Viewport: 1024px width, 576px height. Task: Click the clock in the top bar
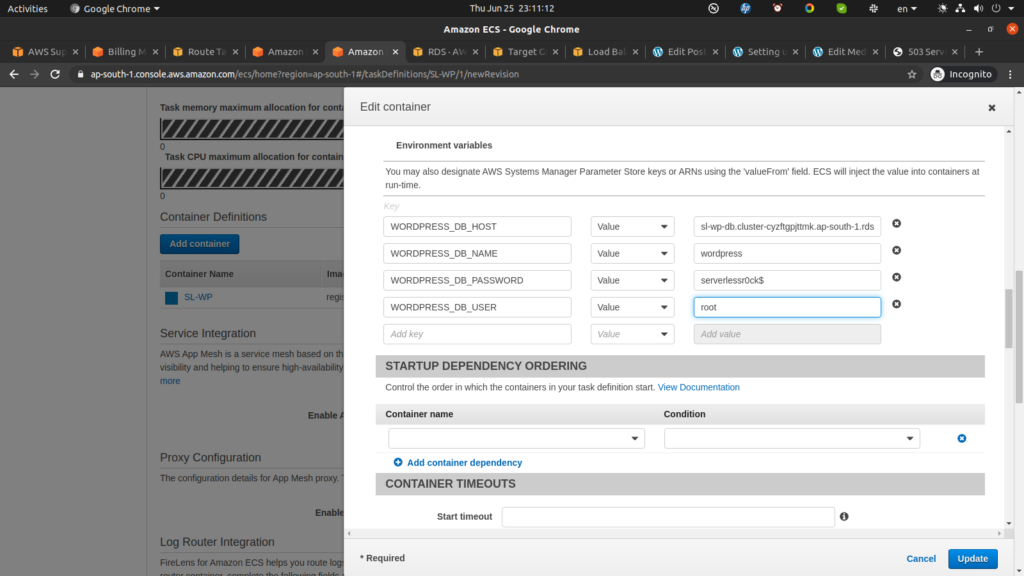click(511, 8)
